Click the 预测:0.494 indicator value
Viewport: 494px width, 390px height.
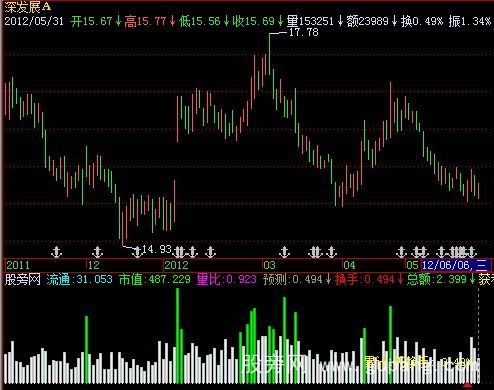293,279
